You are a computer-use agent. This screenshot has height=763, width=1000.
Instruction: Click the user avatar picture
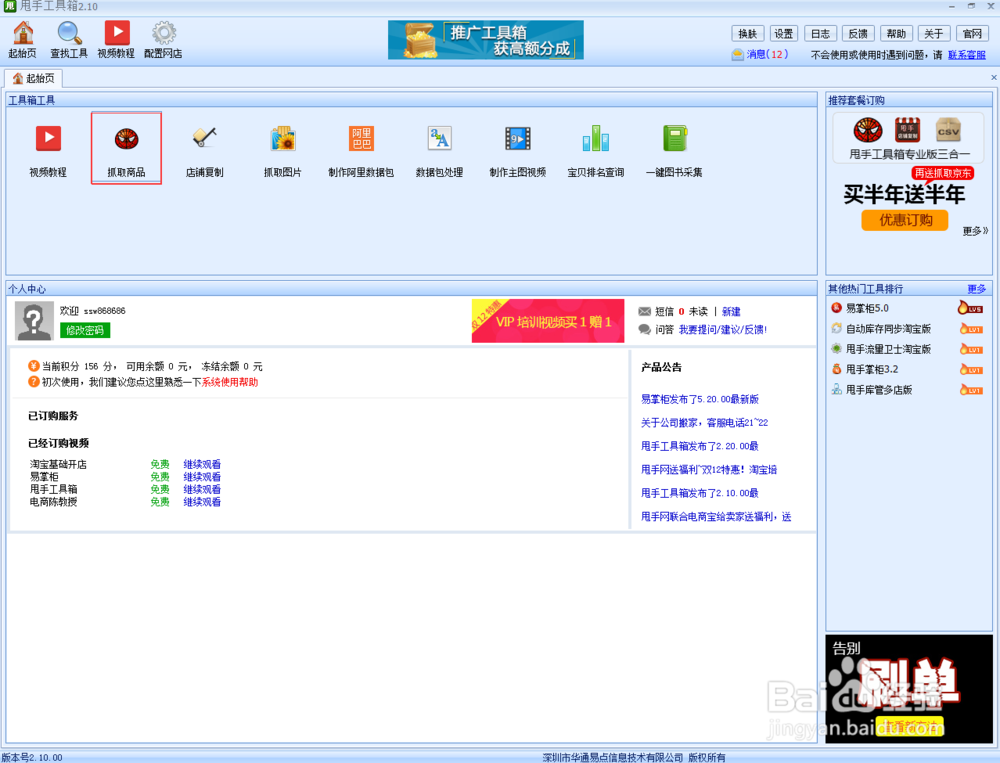[34, 322]
